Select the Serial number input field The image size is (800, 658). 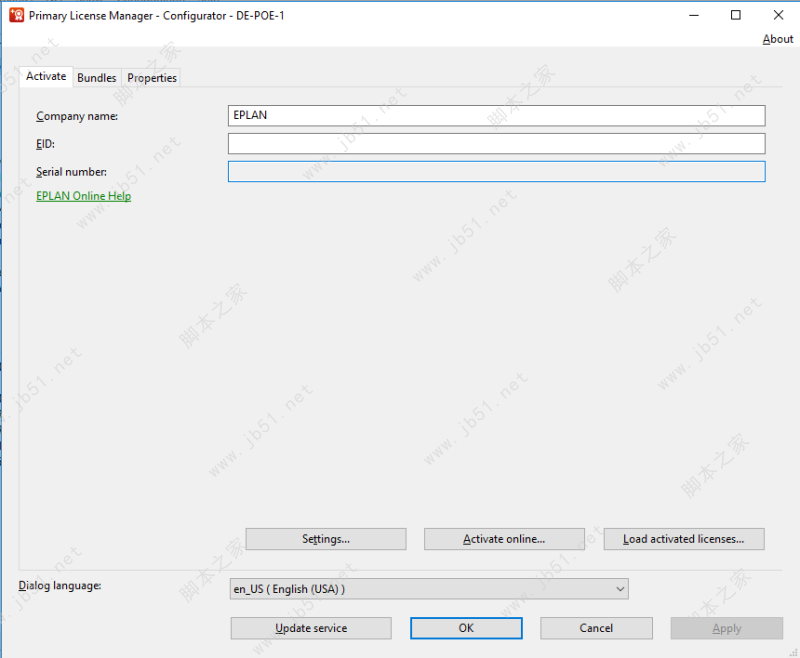496,171
